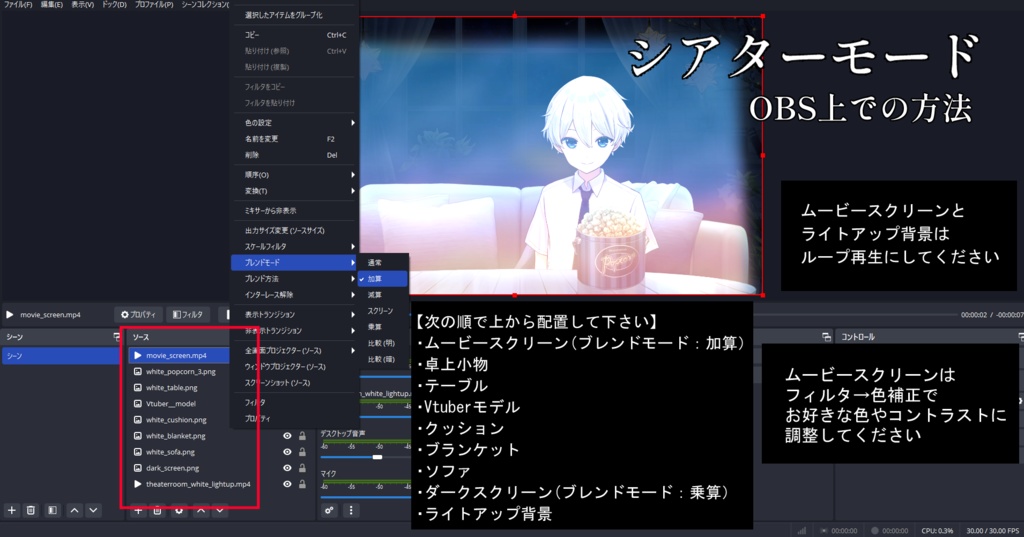This screenshot has height=537, width=1024.
Task: Pop out the シーン dock panel icon
Action: (x=116, y=337)
